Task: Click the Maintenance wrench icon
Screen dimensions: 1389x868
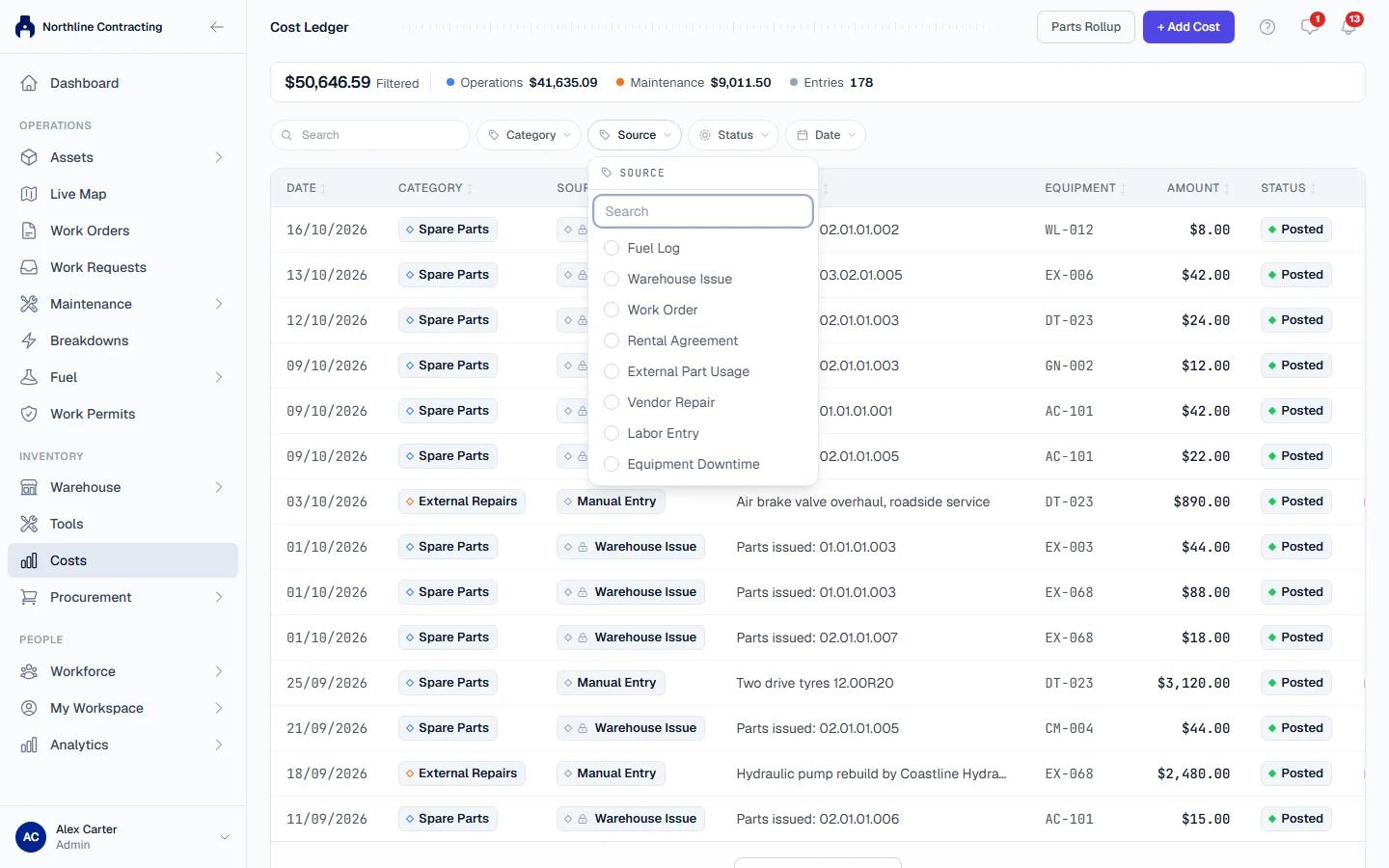Action: tap(29, 304)
